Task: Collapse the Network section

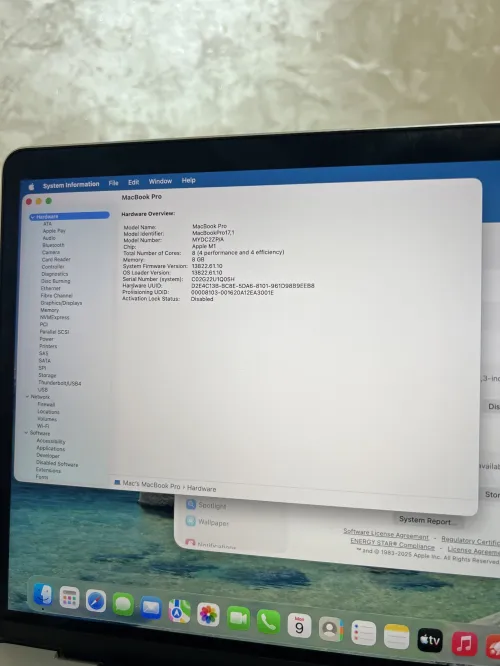Action: point(28,397)
